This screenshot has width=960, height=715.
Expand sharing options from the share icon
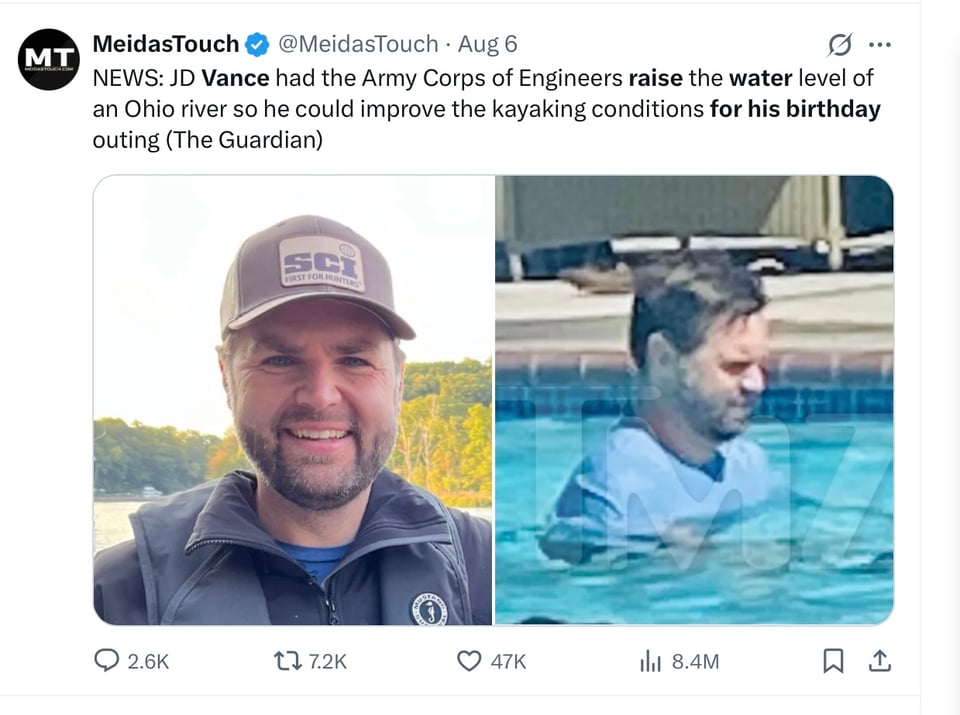(x=880, y=661)
